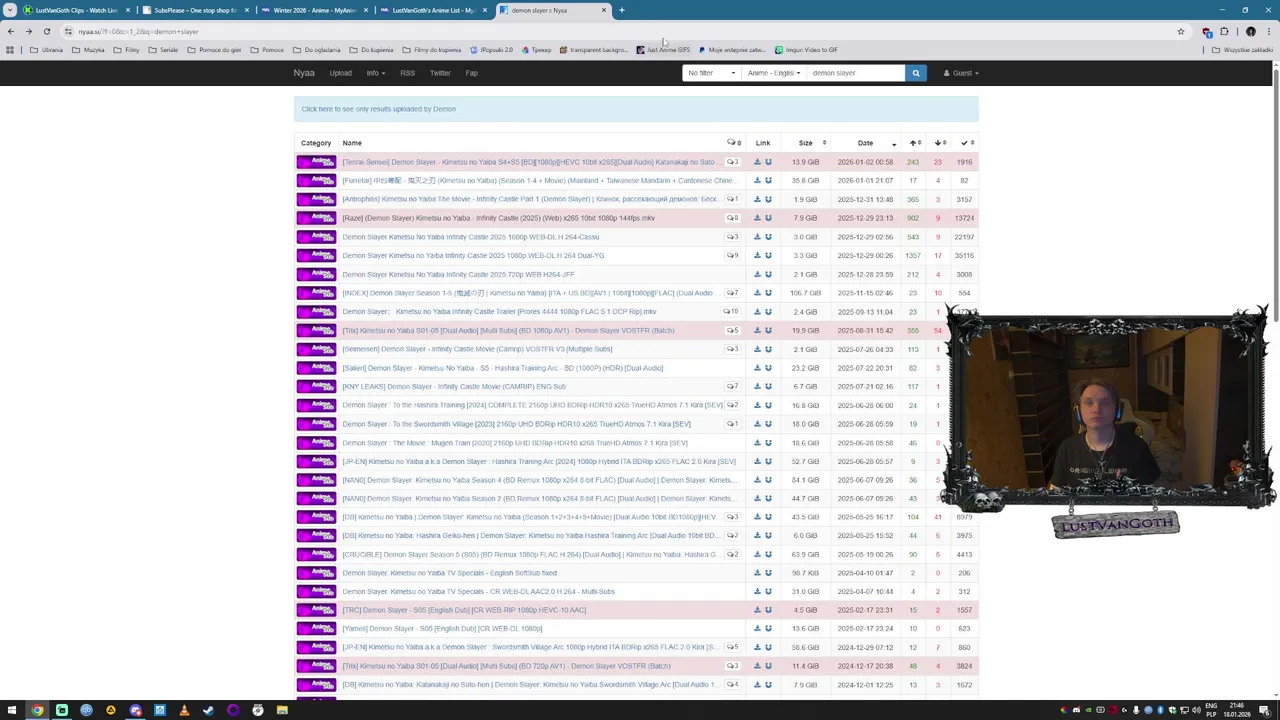Open Upload in Nyaa navbar

[340, 73]
